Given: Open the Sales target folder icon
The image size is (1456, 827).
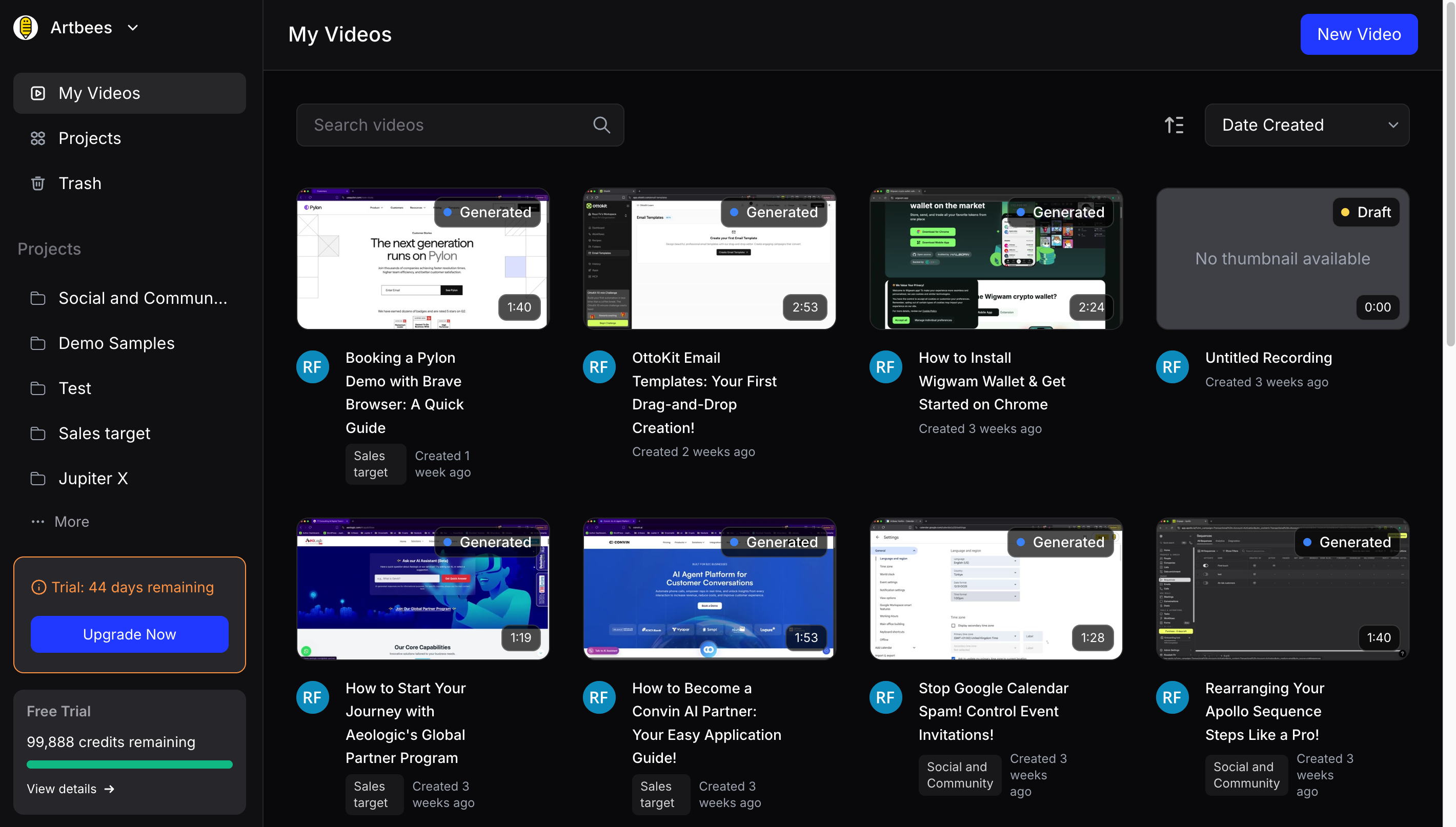Looking at the screenshot, I should pos(37,433).
